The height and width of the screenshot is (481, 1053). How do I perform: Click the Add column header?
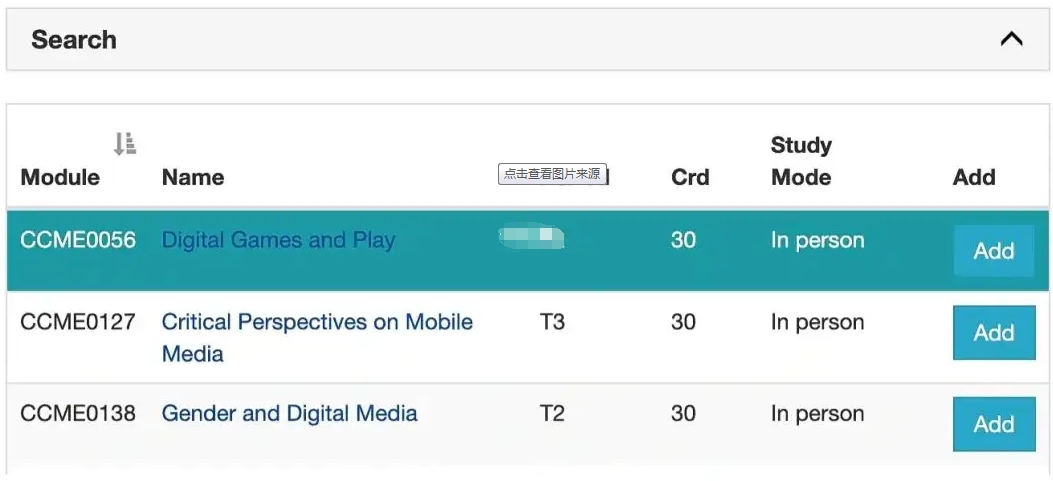(x=974, y=177)
